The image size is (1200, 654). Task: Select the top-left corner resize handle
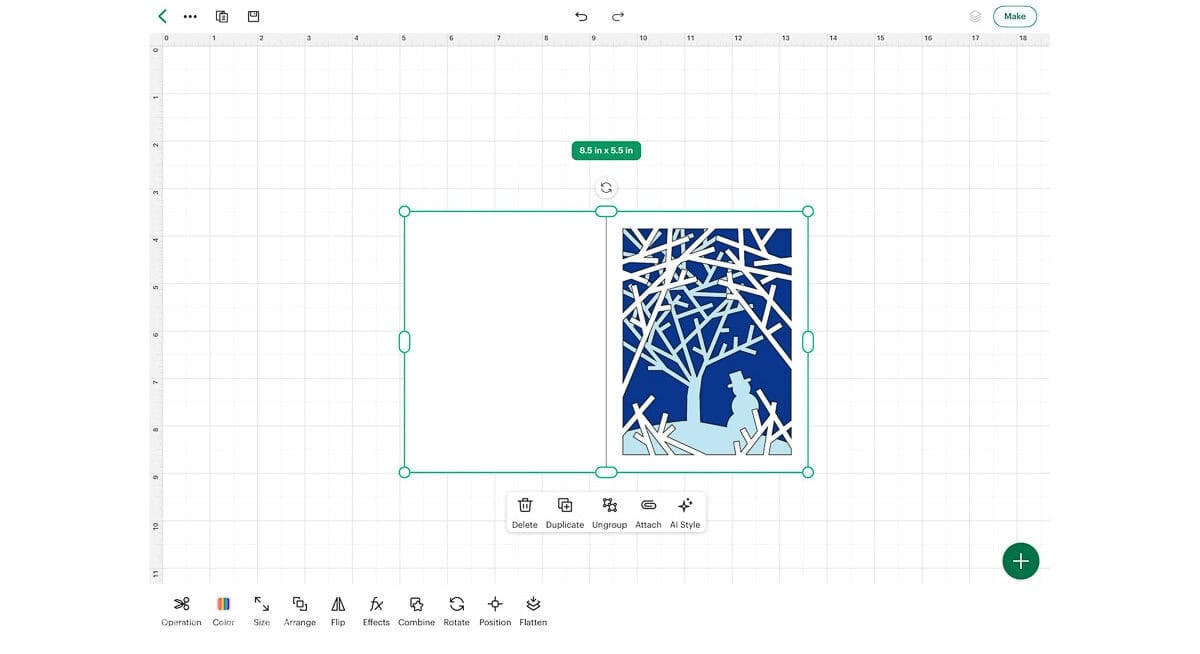point(405,211)
